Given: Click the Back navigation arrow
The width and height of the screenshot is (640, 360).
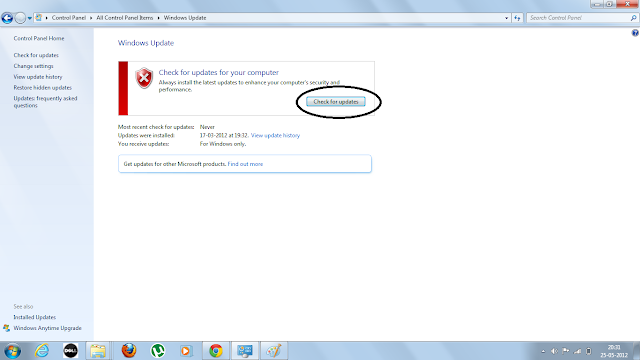Looking at the screenshot, I should click(7, 18).
